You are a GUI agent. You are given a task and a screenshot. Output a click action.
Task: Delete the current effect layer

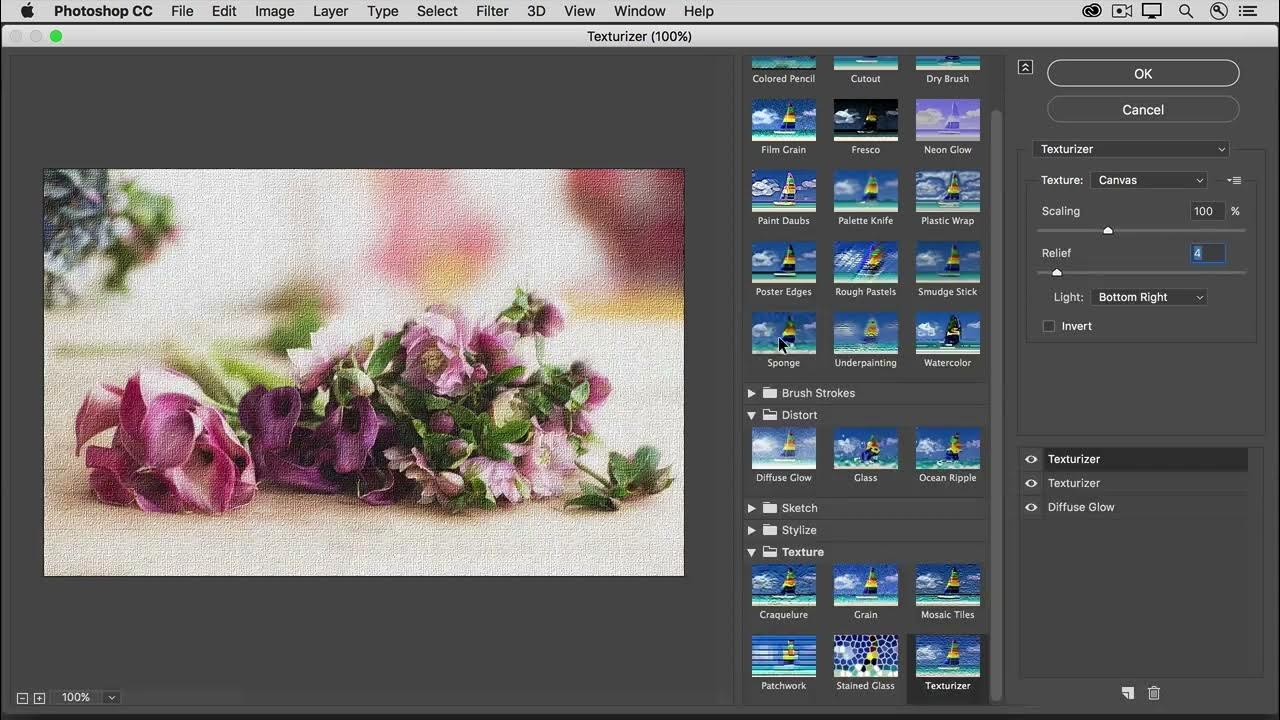point(1154,693)
